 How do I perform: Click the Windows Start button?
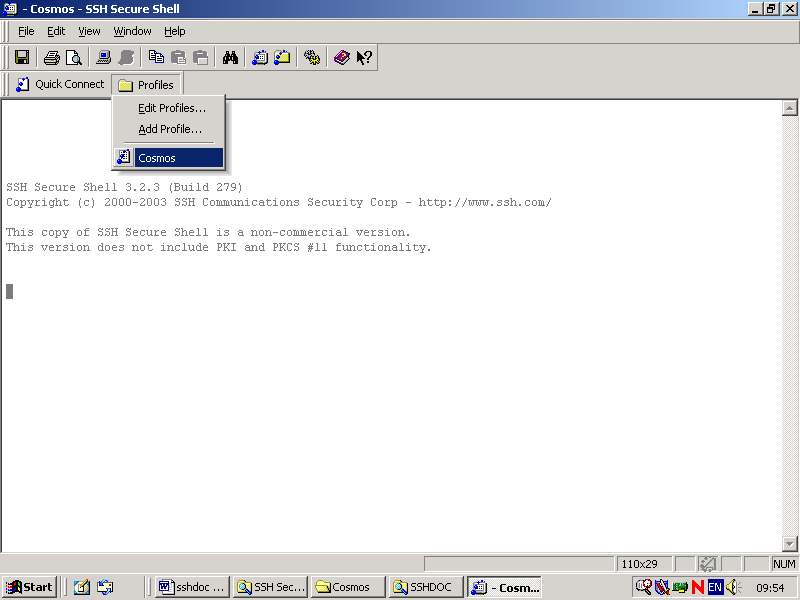click(30, 587)
